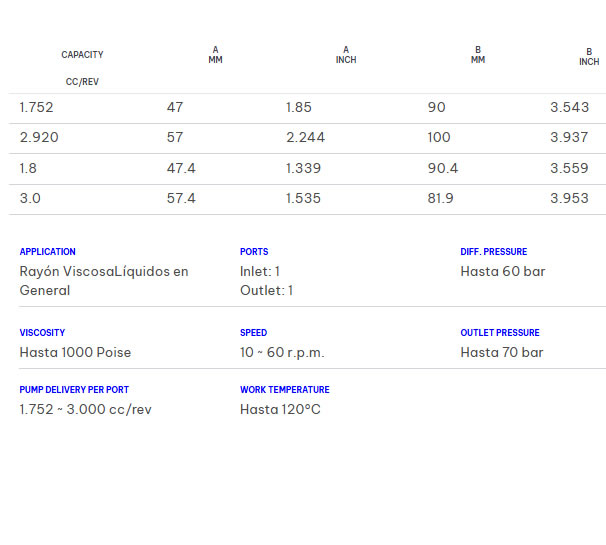Click the VISCOSITY label
The height and width of the screenshot is (545, 606).
point(42,333)
